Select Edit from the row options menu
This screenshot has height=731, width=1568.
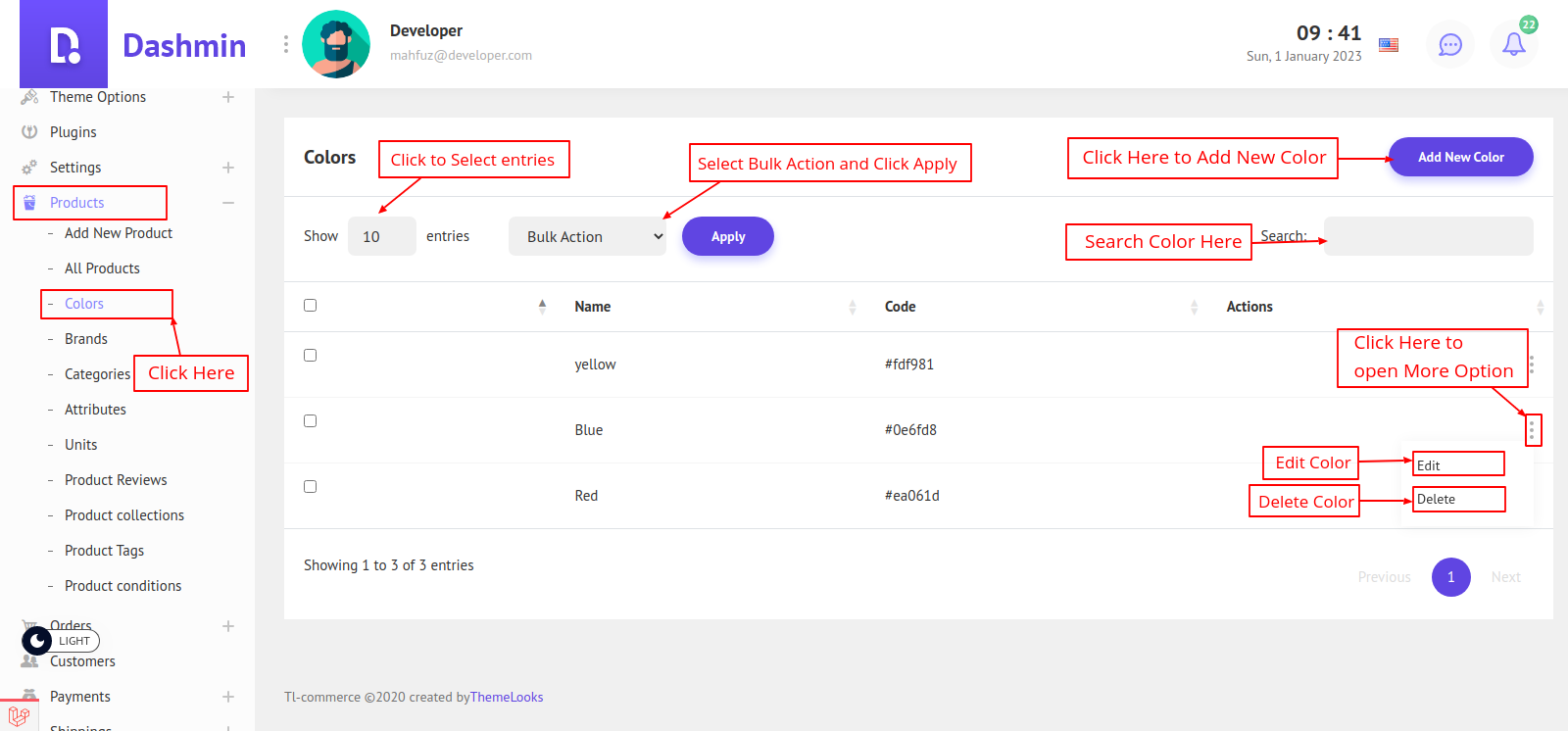point(1456,465)
